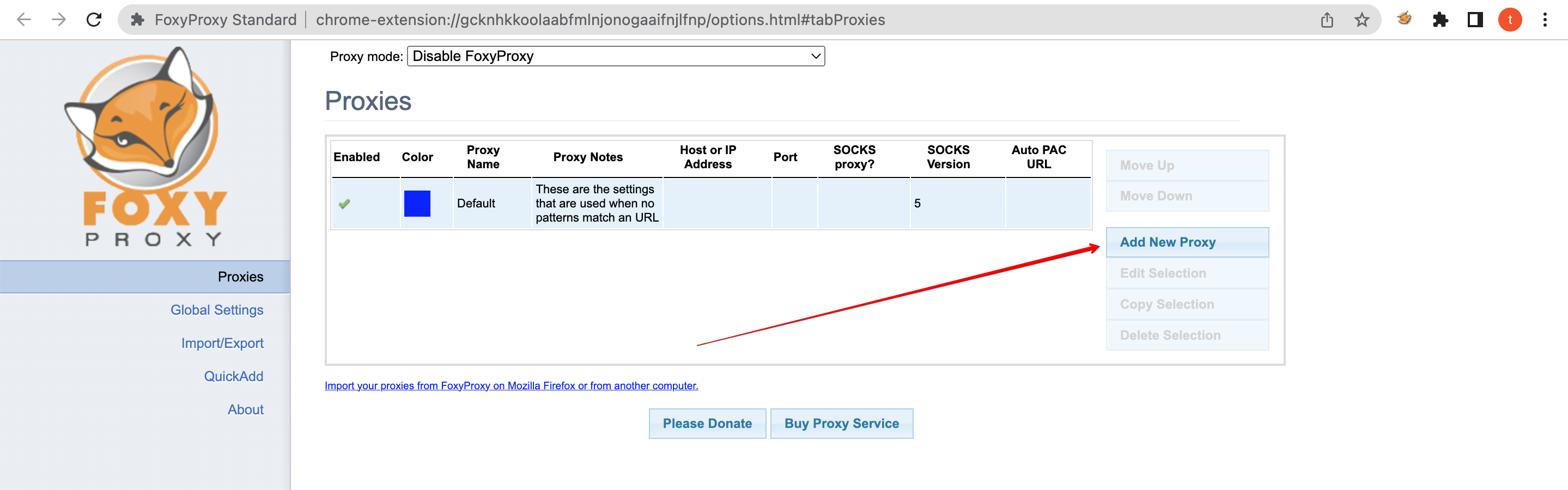The height and width of the screenshot is (490, 1568).
Task: Click the SOCKS Version column header
Action: coord(948,157)
